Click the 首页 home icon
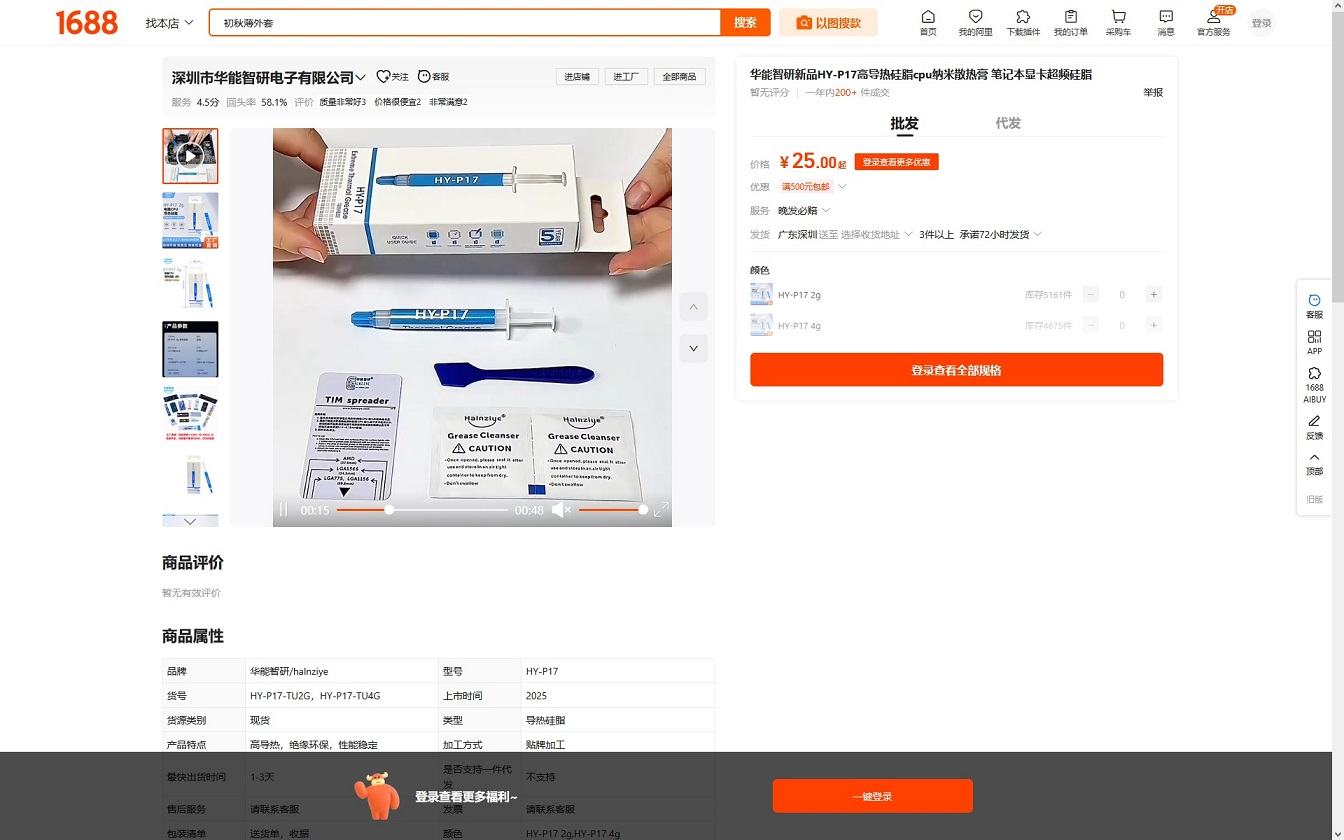The height and width of the screenshot is (840, 1344). pyautogui.click(x=928, y=17)
